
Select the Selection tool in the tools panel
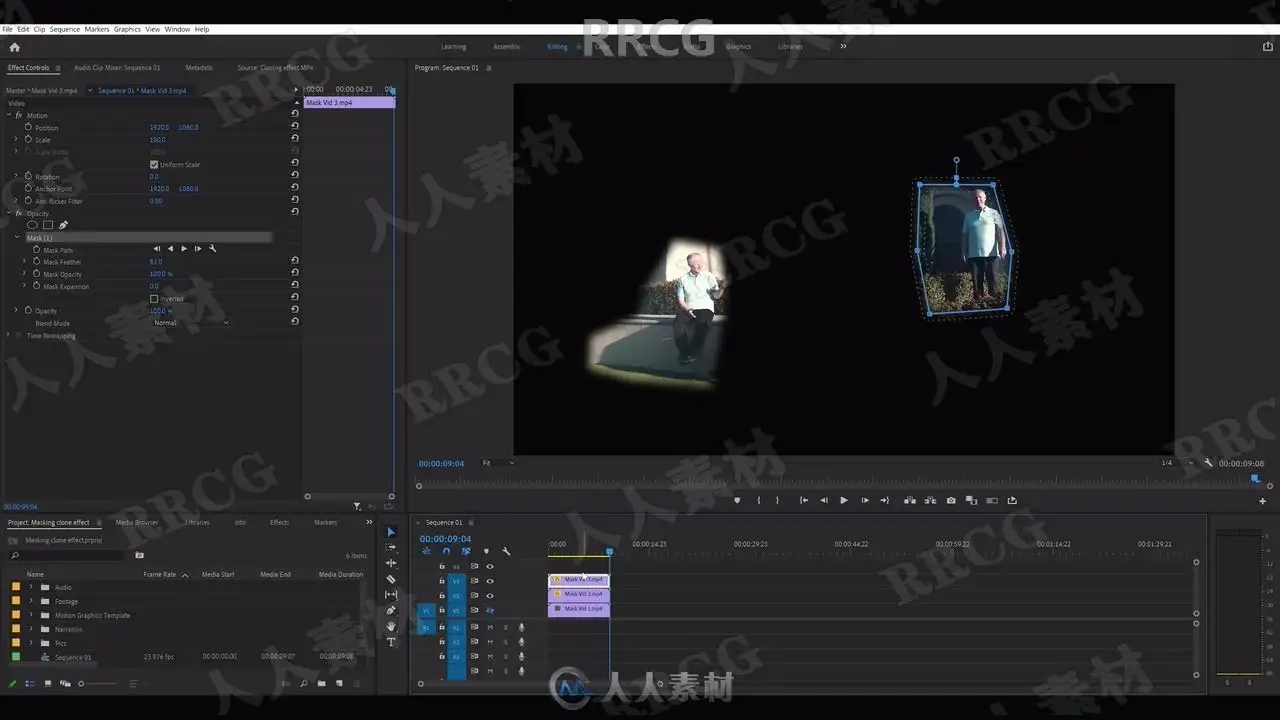pos(391,532)
